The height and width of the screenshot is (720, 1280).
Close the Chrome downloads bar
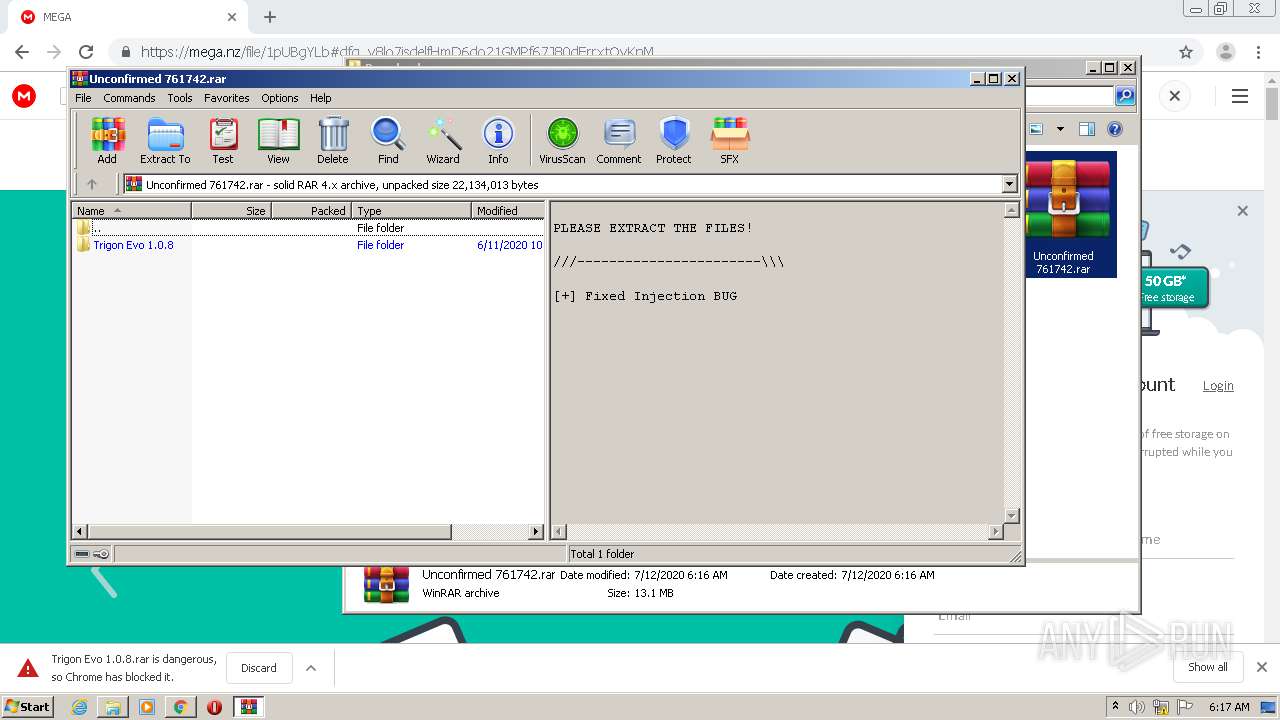[1261, 667]
